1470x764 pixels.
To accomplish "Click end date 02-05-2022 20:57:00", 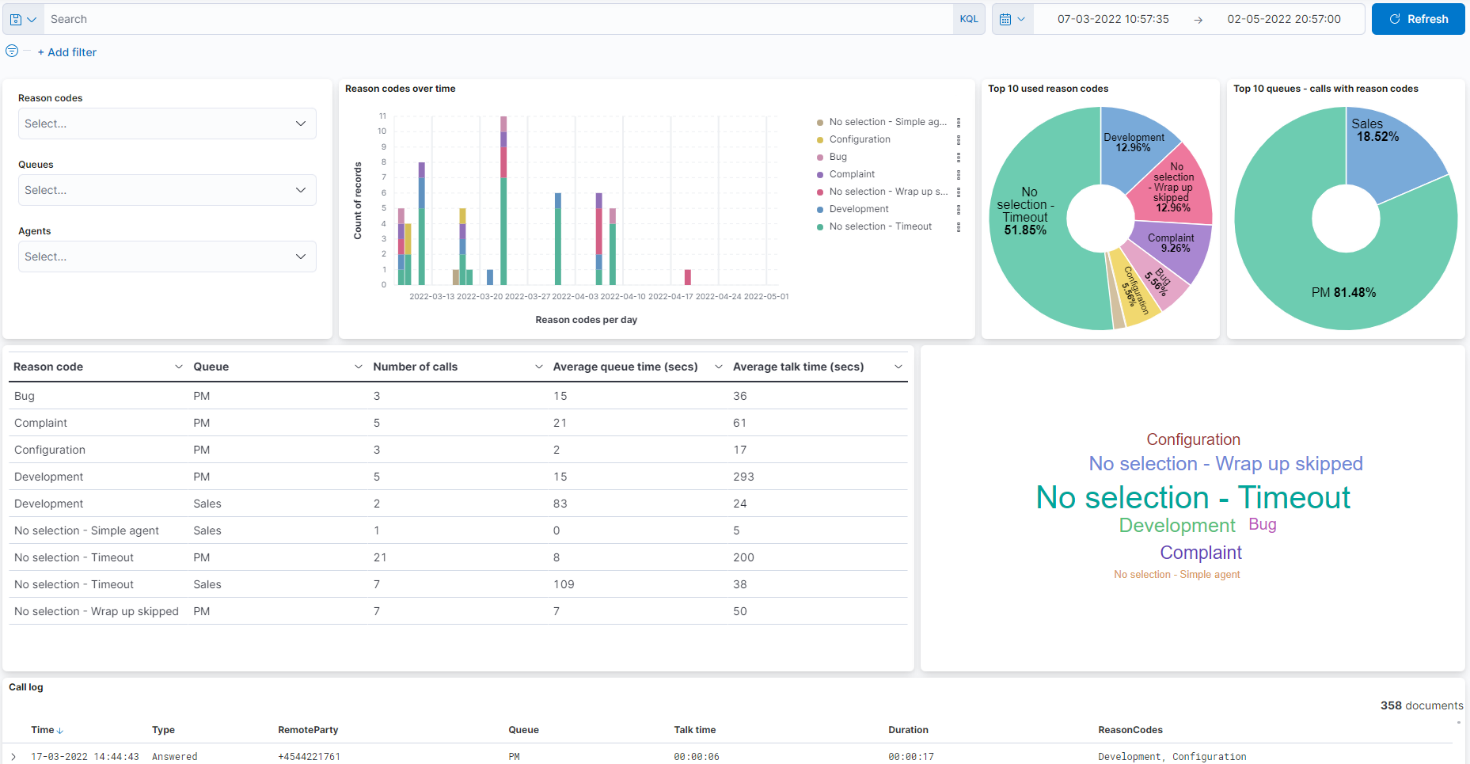I will 1284,19.
